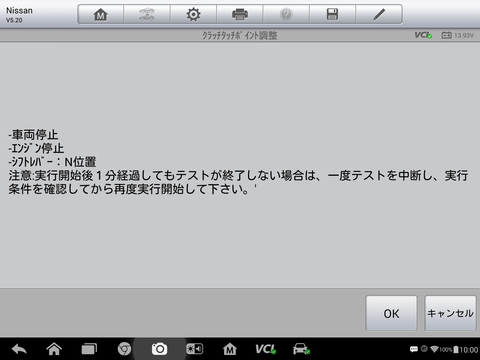Tap the Wi-Fi status icon
The width and height of the screenshot is (480, 360).
pos(434,349)
